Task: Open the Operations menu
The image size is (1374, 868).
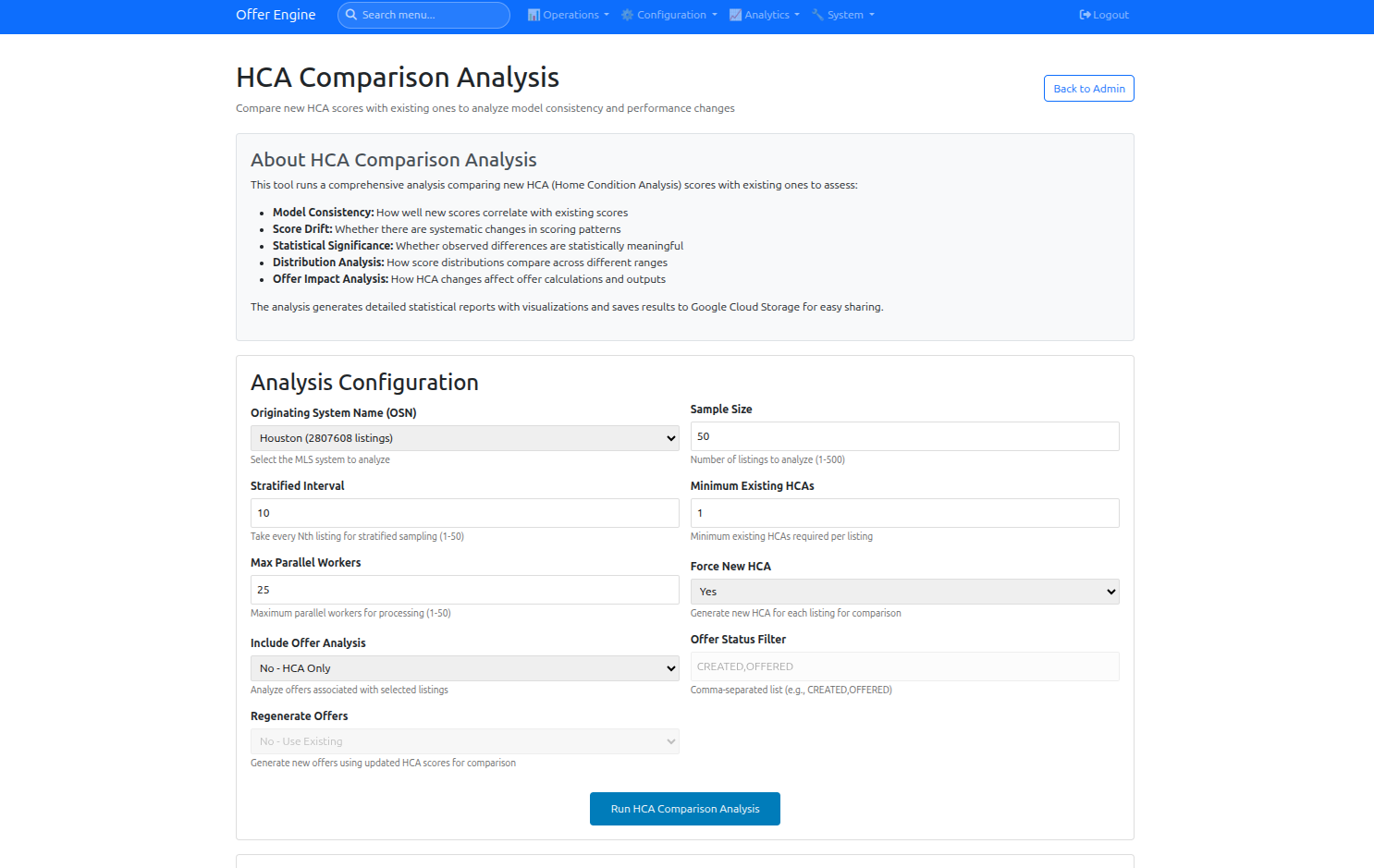Action: point(567,14)
